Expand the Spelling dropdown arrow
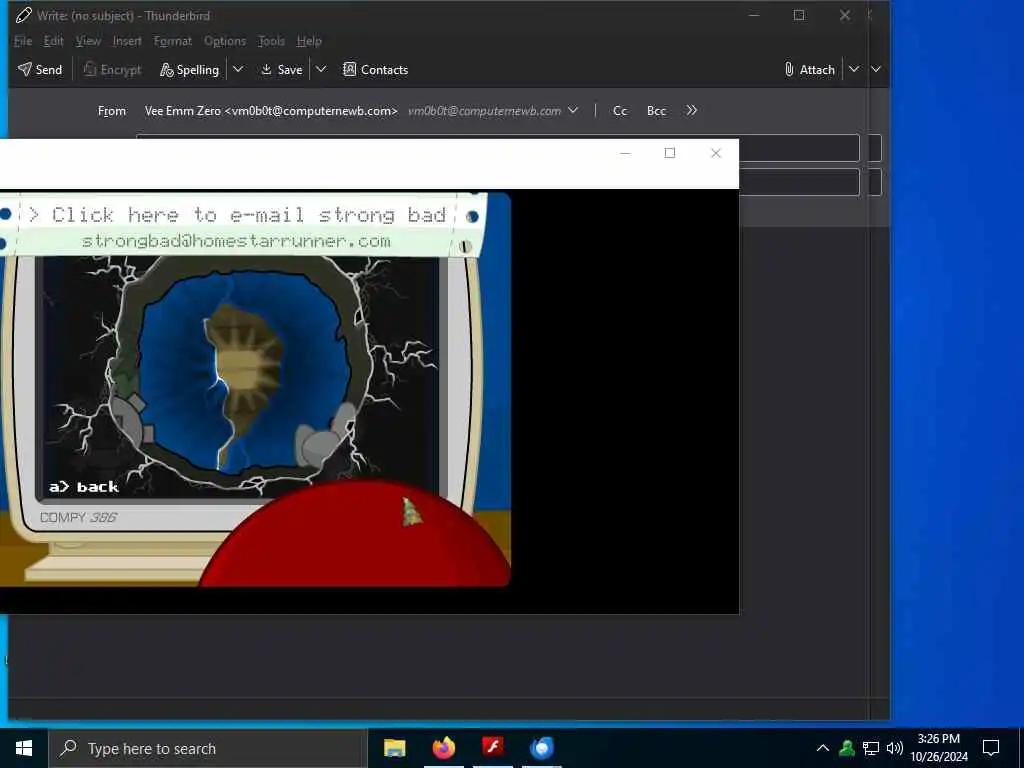The width and height of the screenshot is (1024, 768). click(x=238, y=69)
